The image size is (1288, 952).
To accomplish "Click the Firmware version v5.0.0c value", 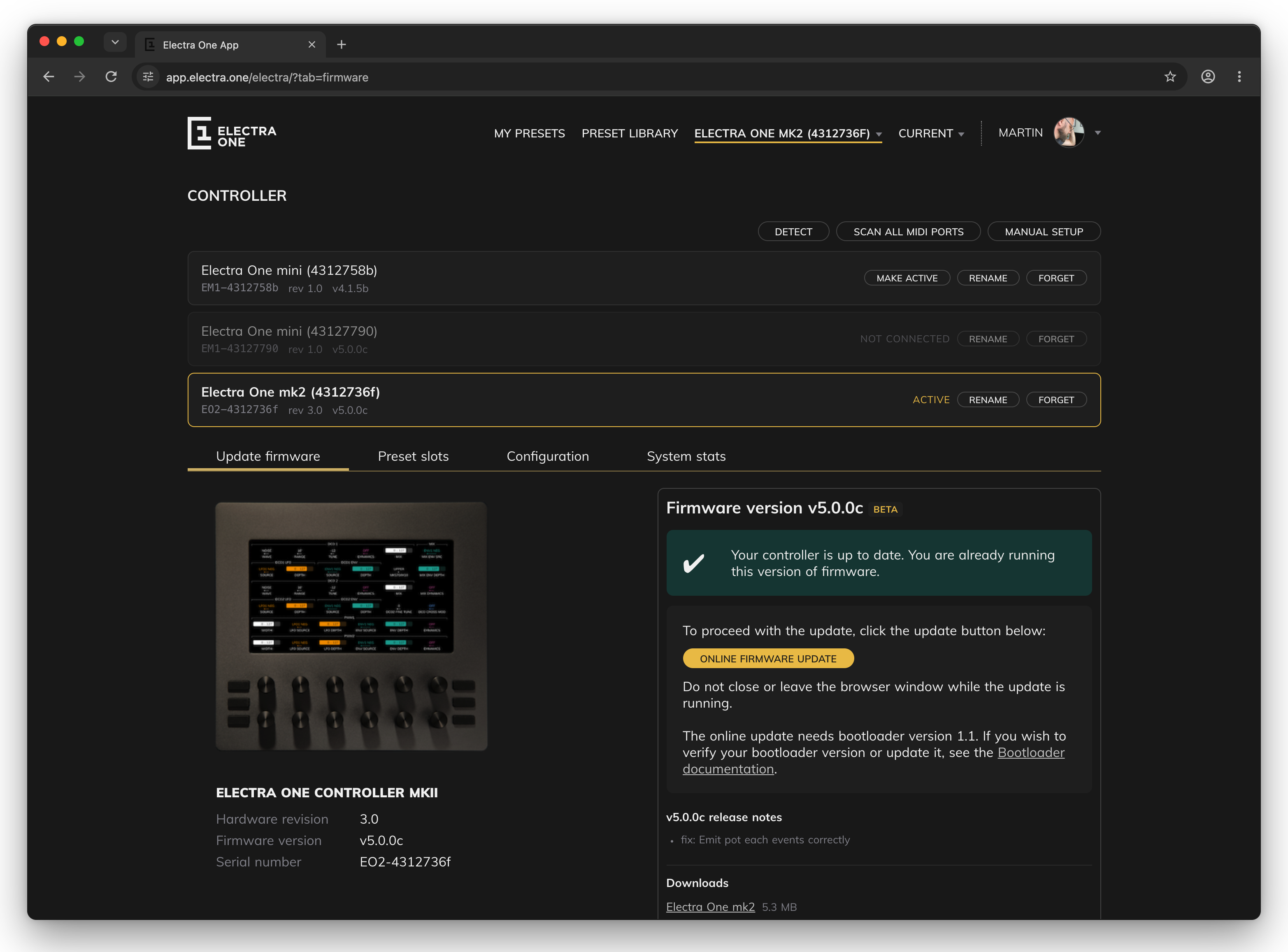I will tap(381, 840).
